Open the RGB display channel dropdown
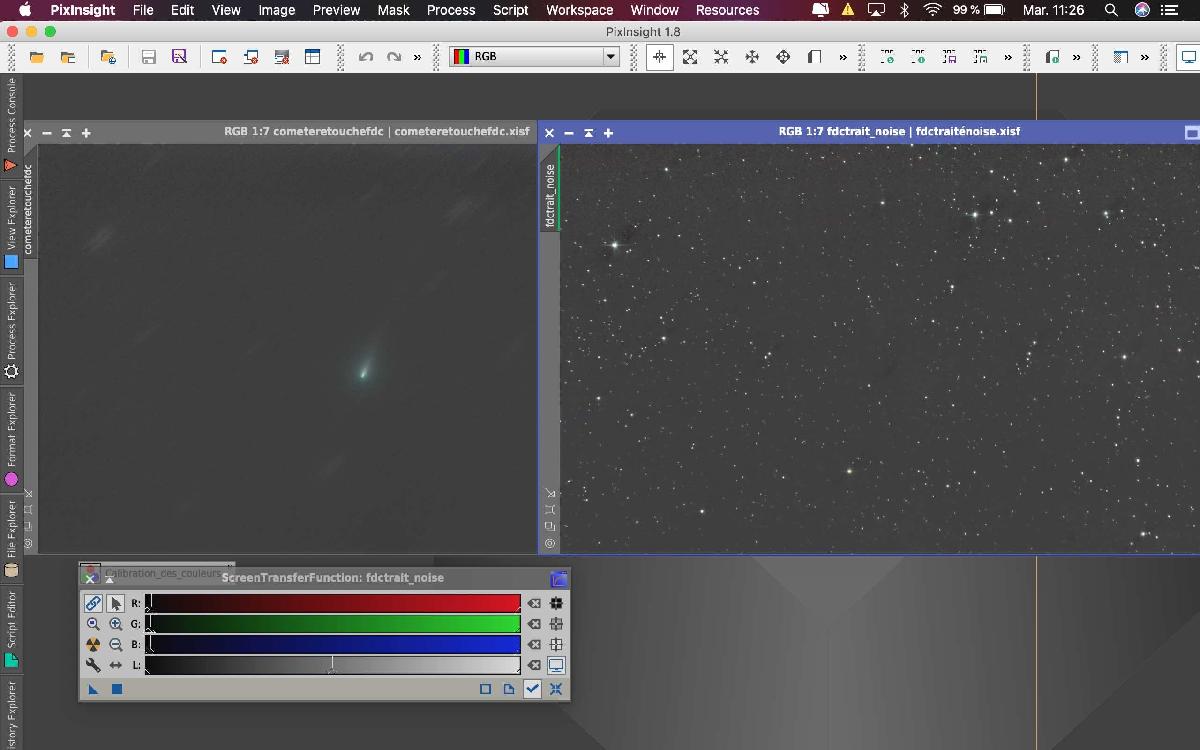This screenshot has width=1200, height=750. [608, 56]
